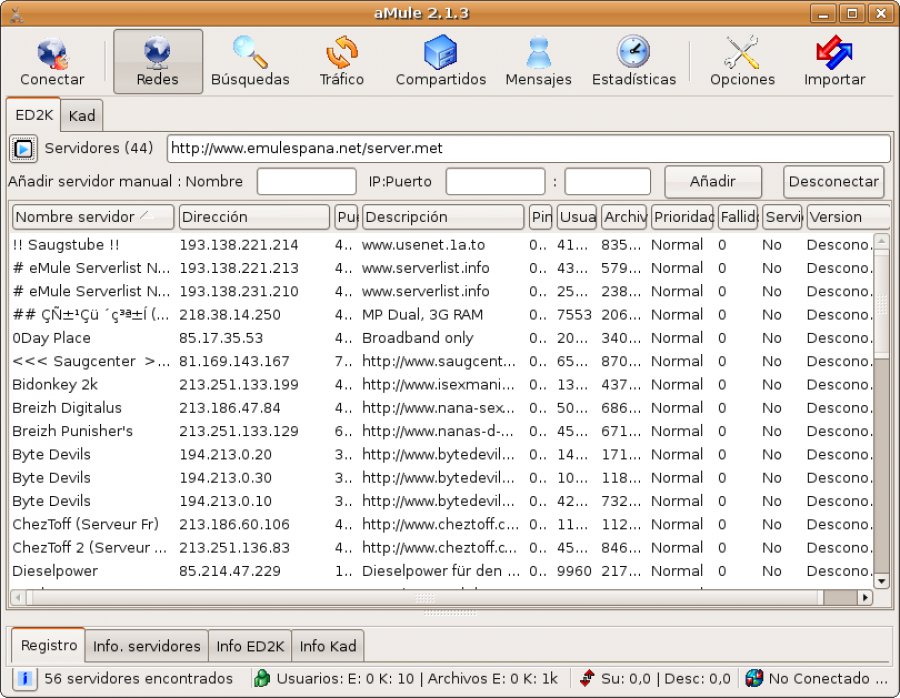The image size is (900, 698).
Task: Select the 'Breizh Digitalus' server
Action: [x=442, y=408]
